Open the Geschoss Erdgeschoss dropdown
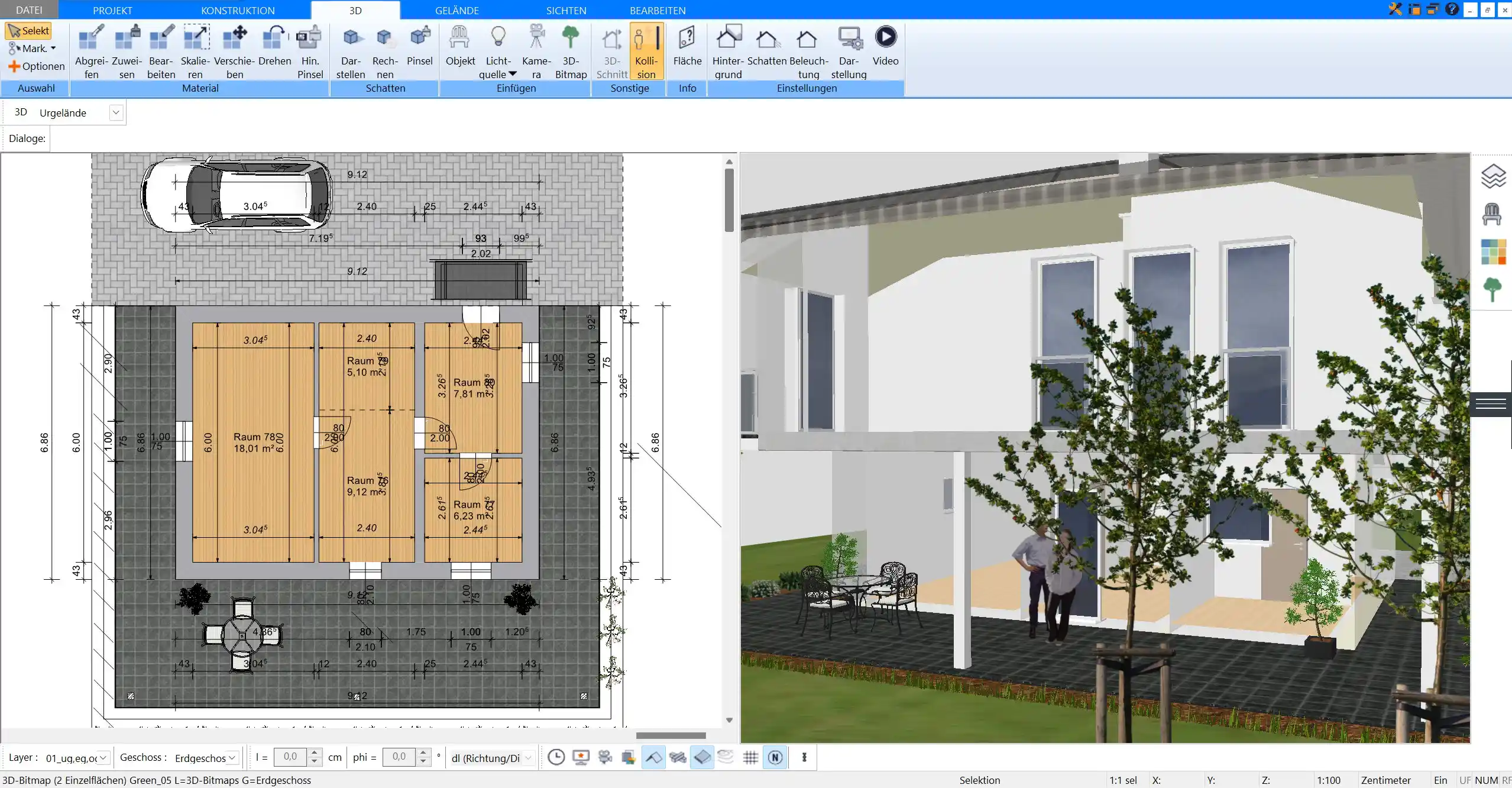The width and height of the screenshot is (1512, 788). tap(232, 758)
